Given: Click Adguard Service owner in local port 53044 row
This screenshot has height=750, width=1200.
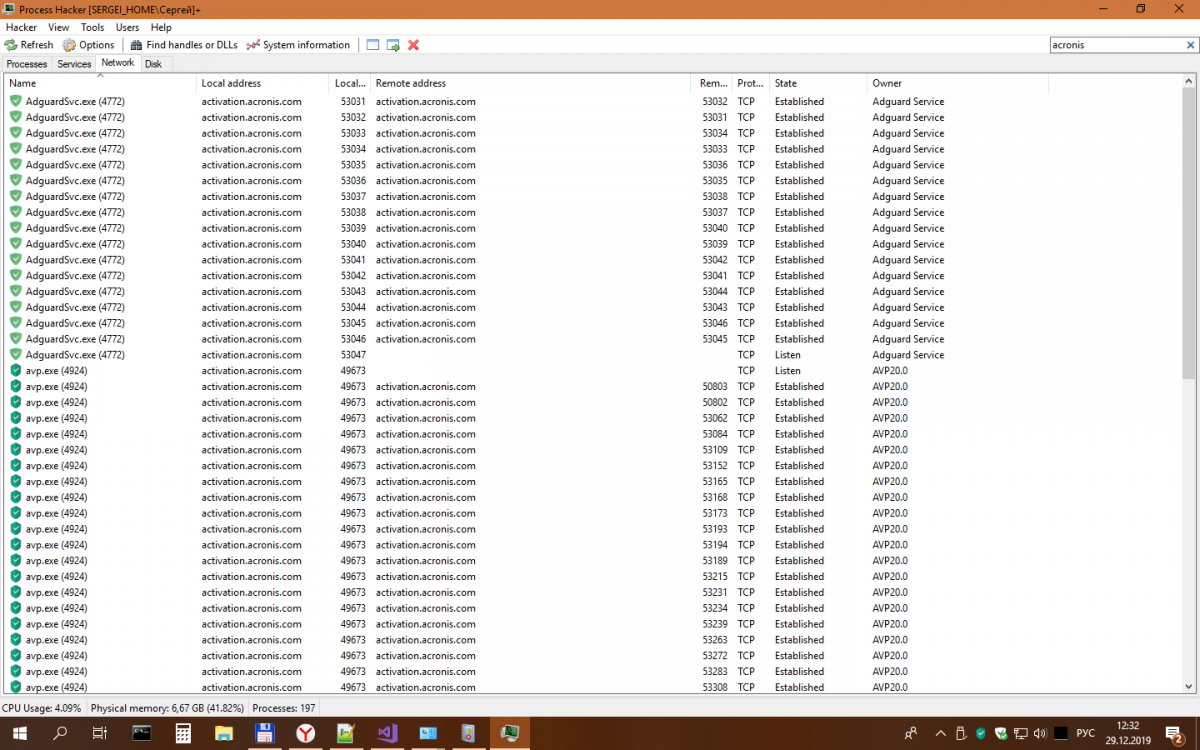Looking at the screenshot, I should click(x=908, y=307).
